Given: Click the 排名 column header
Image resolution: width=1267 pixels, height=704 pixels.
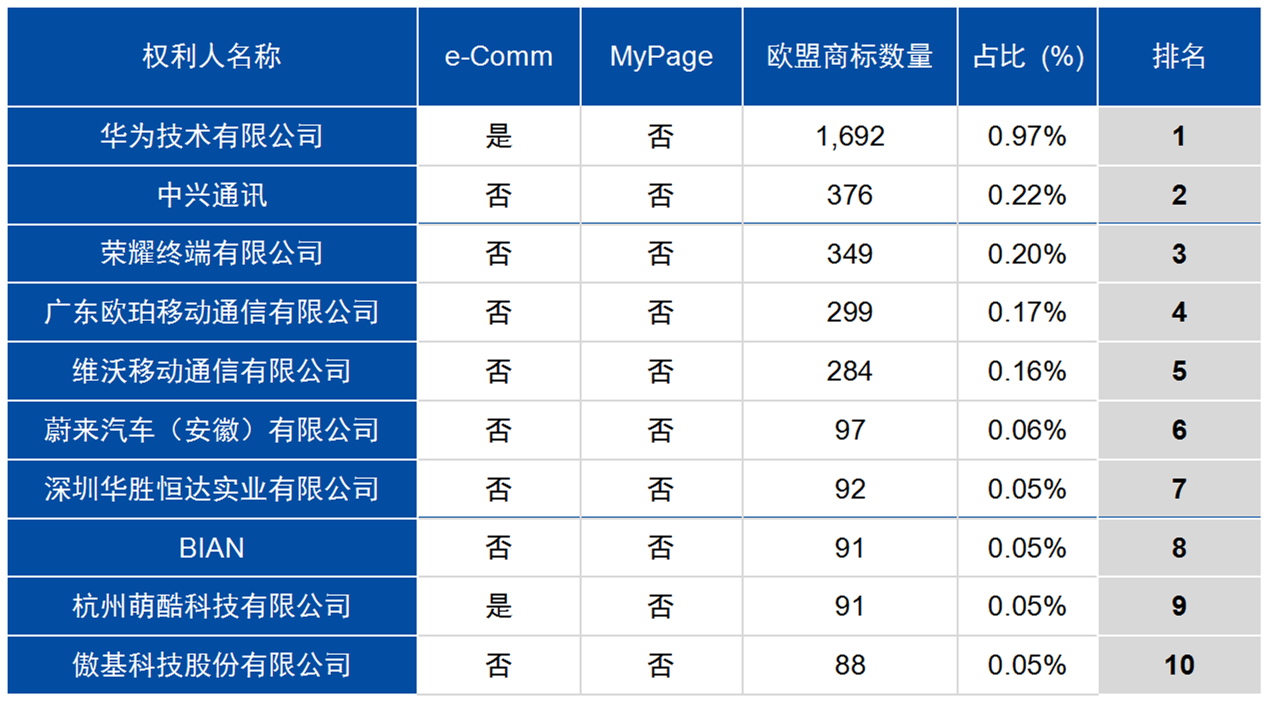Looking at the screenshot, I should click(1179, 57).
